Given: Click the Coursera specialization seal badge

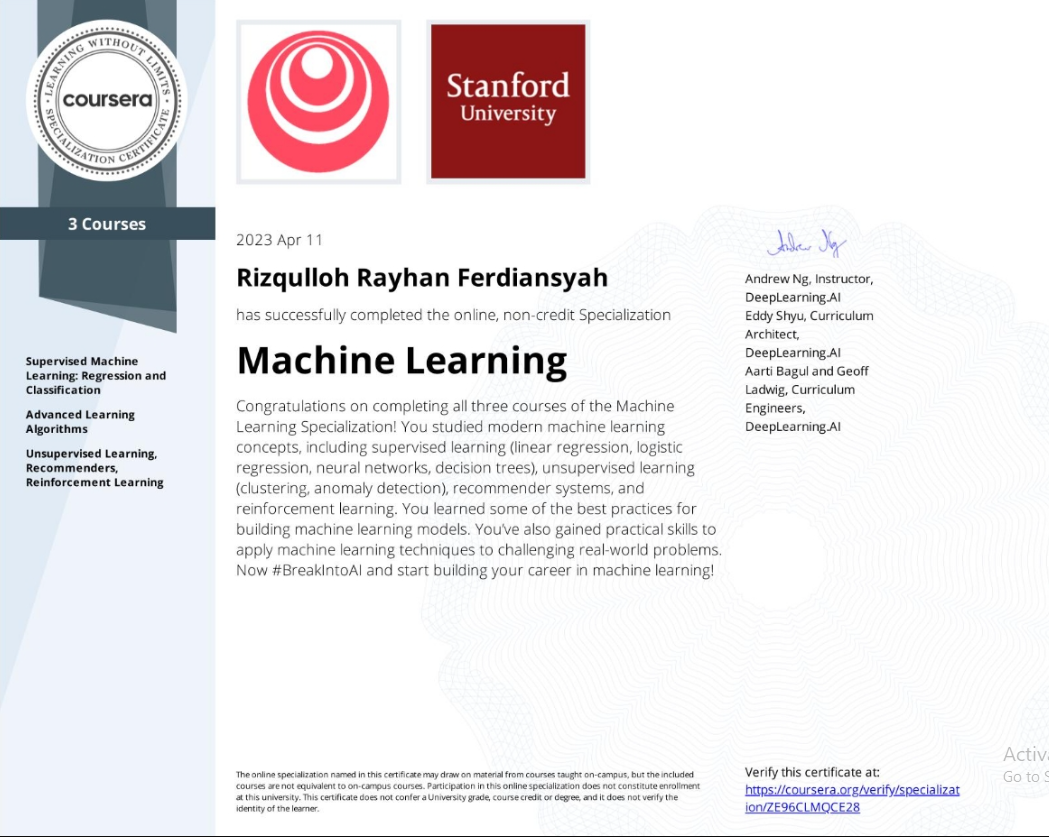Looking at the screenshot, I should click(109, 100).
